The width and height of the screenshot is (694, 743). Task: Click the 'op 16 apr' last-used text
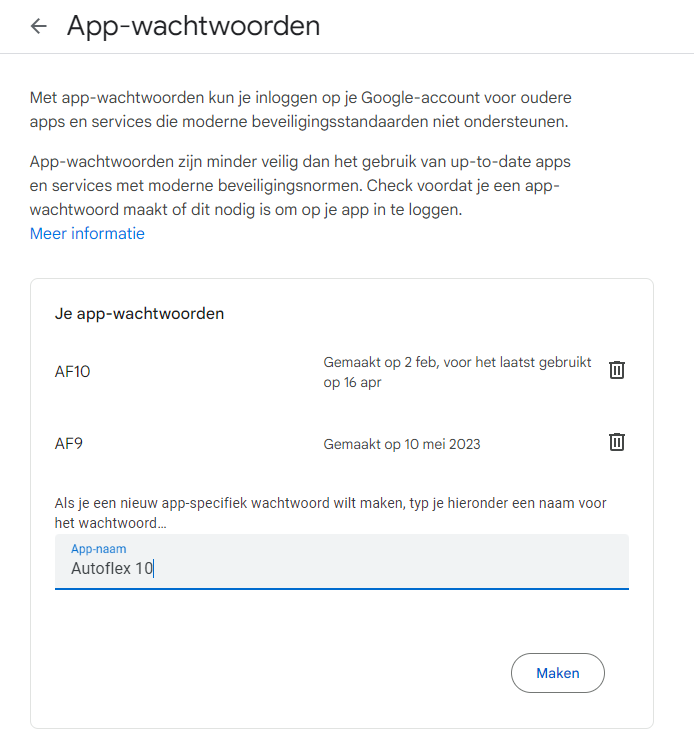(352, 382)
